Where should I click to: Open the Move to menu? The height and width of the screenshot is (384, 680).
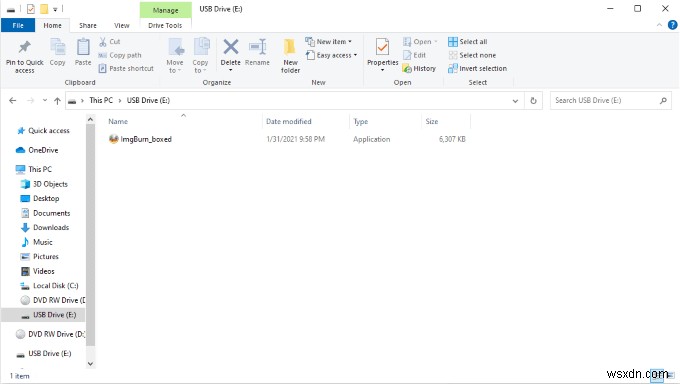(x=175, y=56)
